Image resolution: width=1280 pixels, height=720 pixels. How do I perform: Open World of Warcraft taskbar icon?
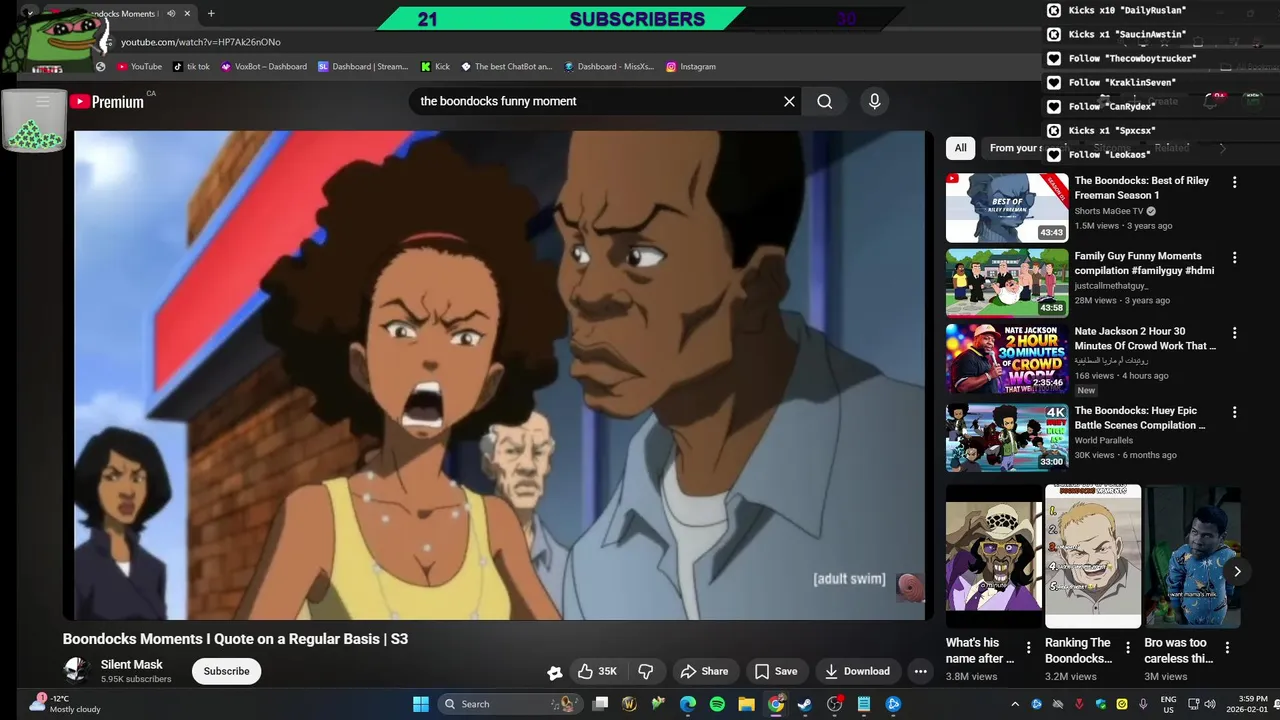click(629, 704)
